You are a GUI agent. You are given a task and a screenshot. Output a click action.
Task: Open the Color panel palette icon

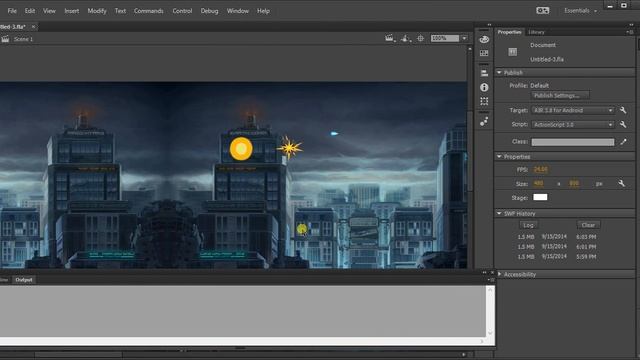pyautogui.click(x=484, y=40)
